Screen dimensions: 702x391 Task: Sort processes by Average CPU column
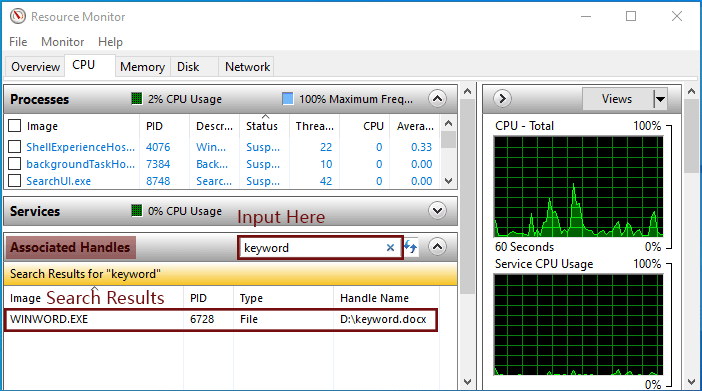click(x=415, y=126)
